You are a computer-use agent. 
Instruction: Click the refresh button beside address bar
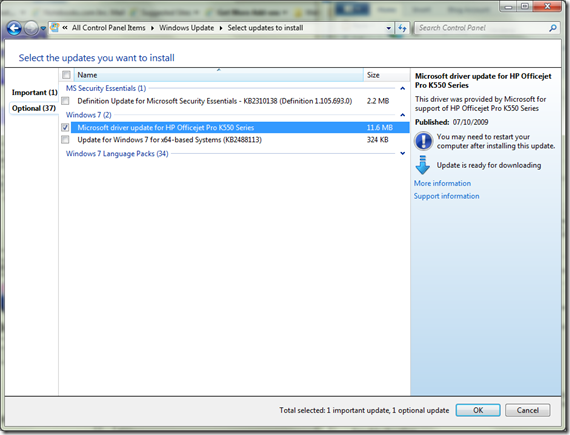pyautogui.click(x=402, y=28)
